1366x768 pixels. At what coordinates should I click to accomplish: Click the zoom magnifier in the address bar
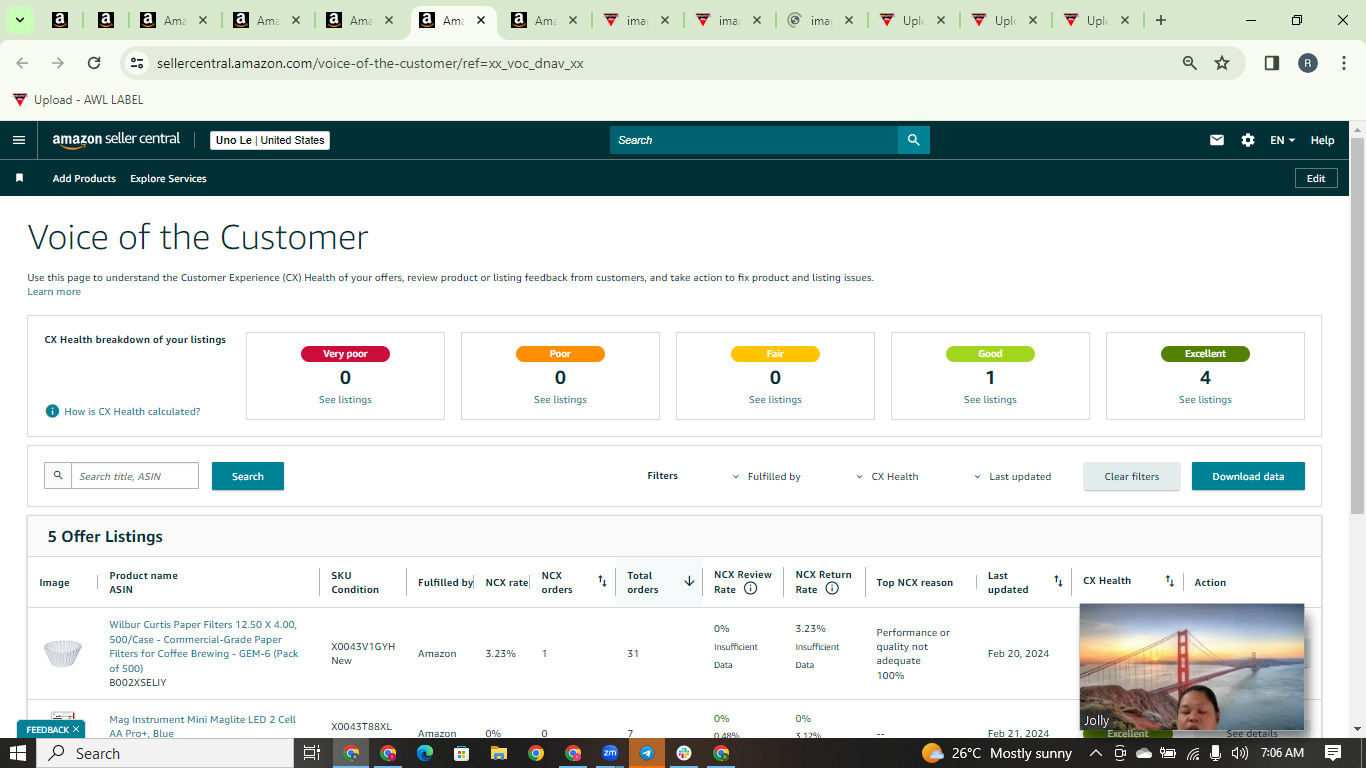[x=1190, y=63]
